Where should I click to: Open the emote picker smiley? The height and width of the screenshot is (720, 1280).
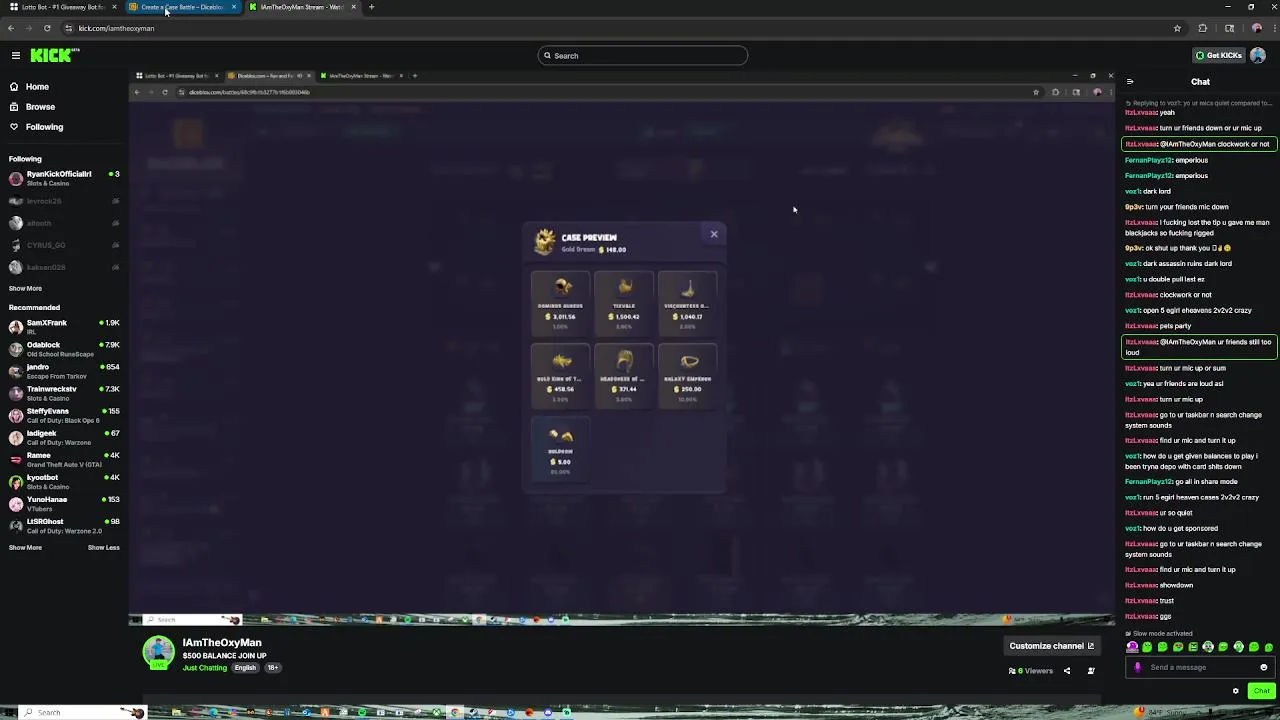pos(1263,667)
